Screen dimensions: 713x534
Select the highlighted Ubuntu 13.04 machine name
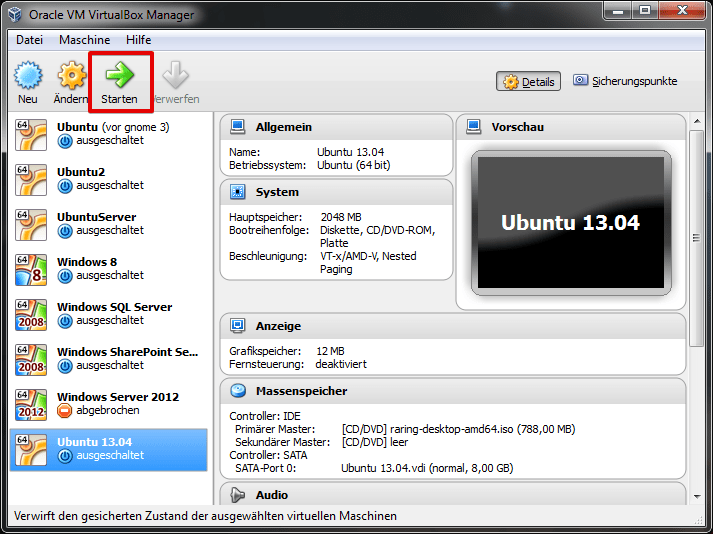pos(95,442)
